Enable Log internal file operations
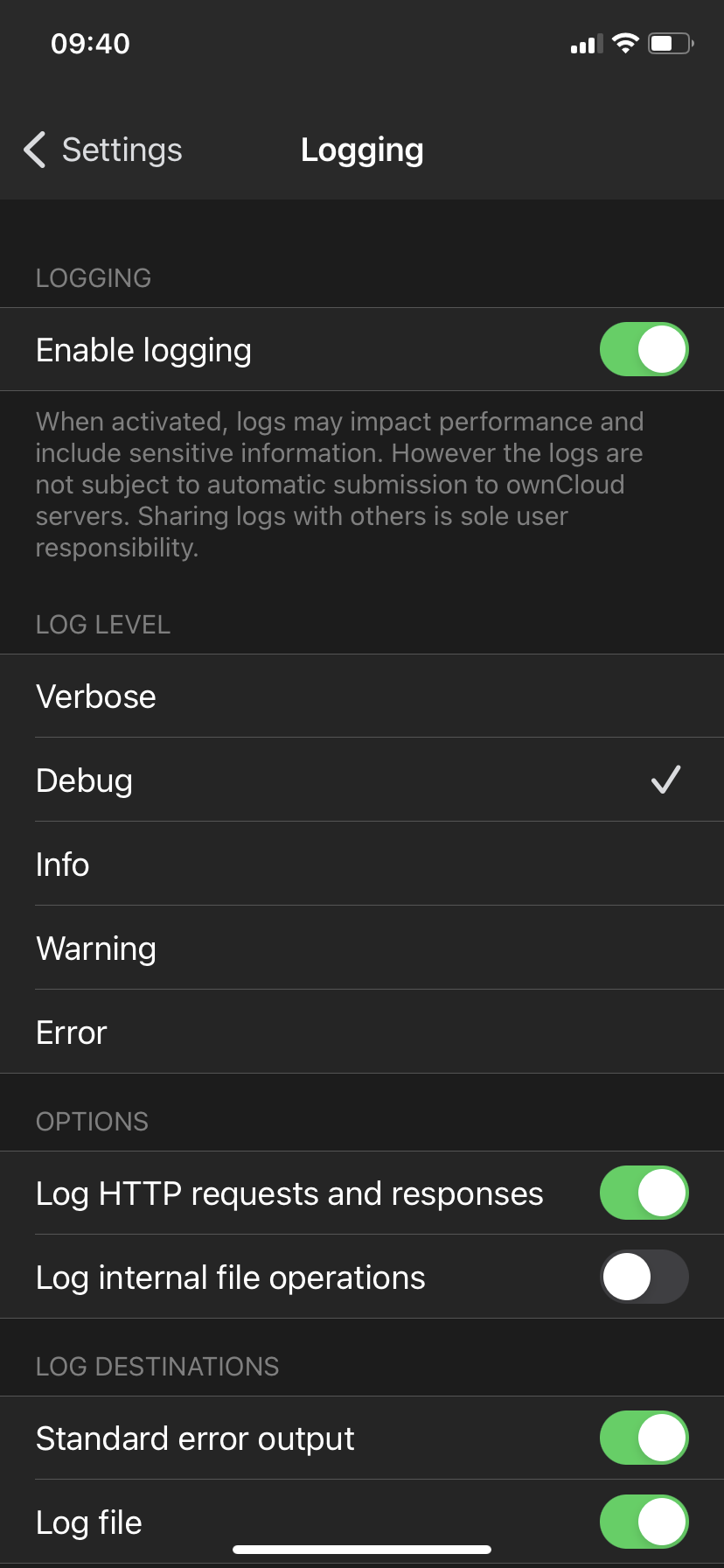The image size is (724, 1568). click(644, 1277)
